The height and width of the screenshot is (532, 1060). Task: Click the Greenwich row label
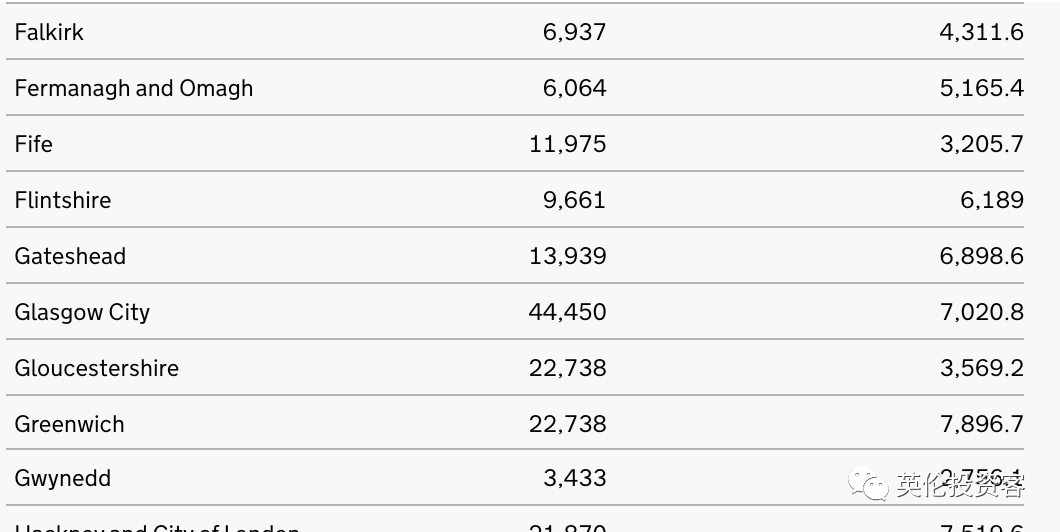pyautogui.click(x=70, y=425)
